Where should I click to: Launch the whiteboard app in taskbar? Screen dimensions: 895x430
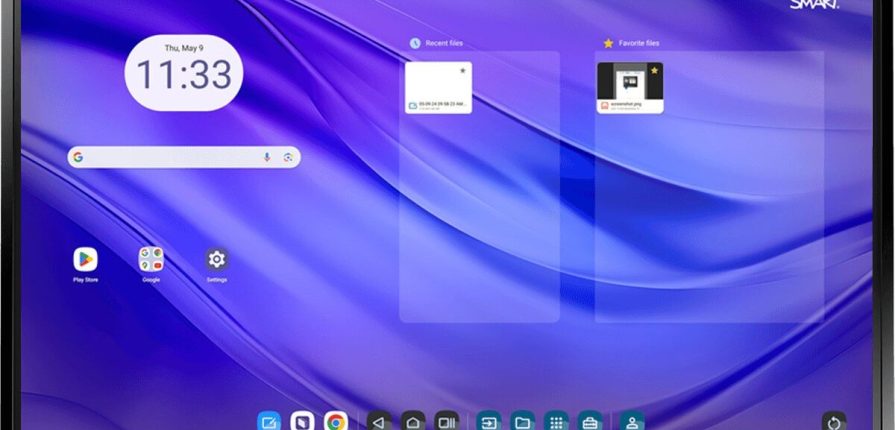click(269, 422)
